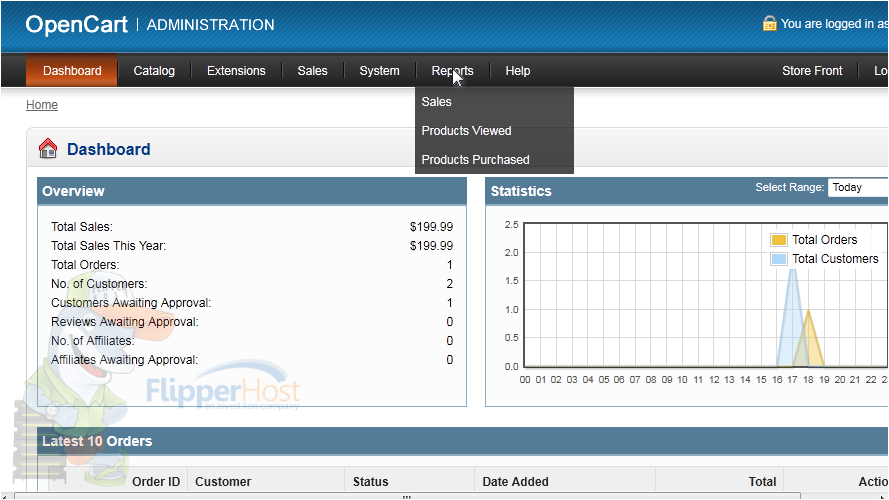
Task: Visit the Store Front link
Action: coord(812,71)
